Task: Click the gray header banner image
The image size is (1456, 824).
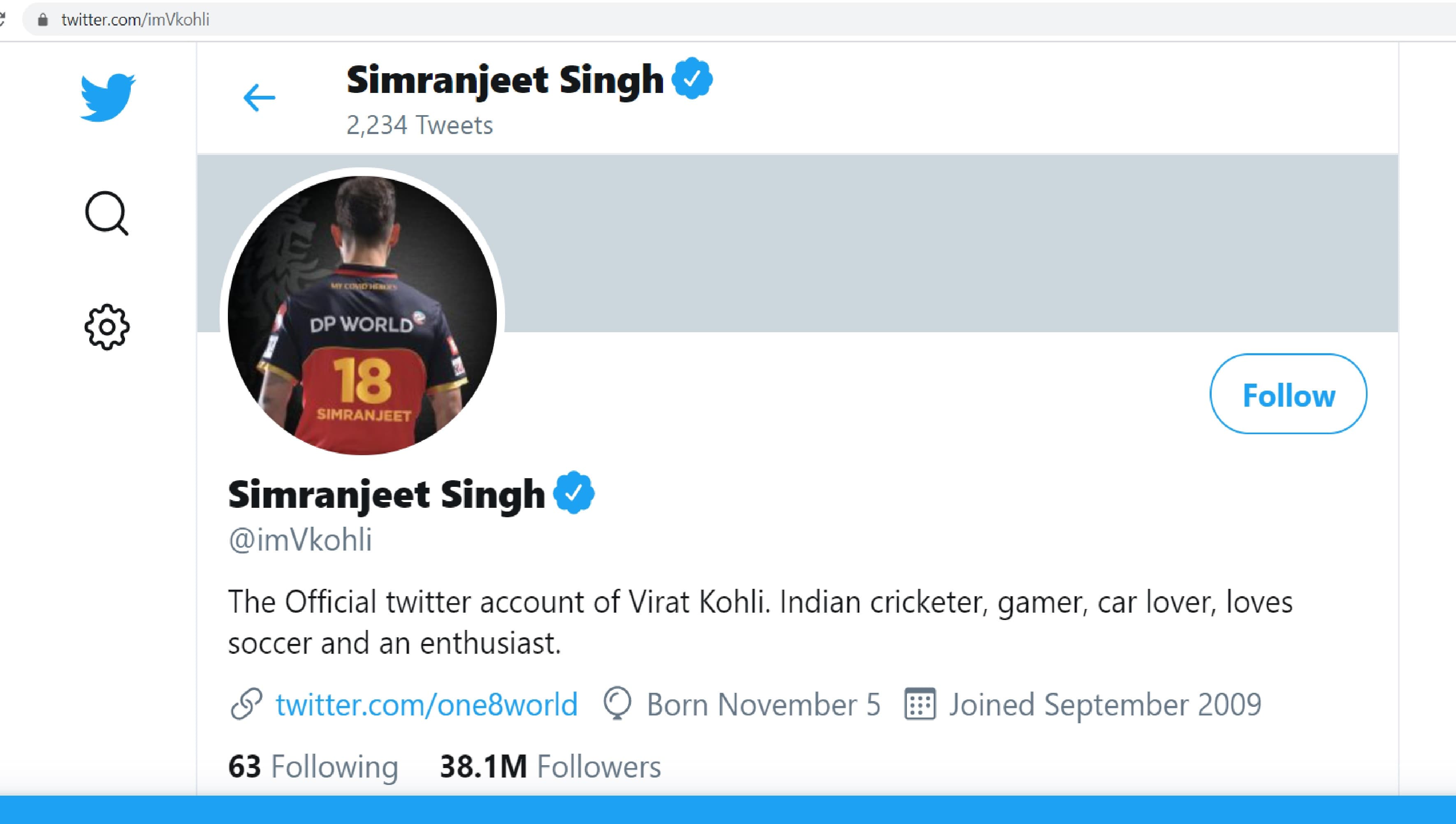Action: pyautogui.click(x=906, y=243)
